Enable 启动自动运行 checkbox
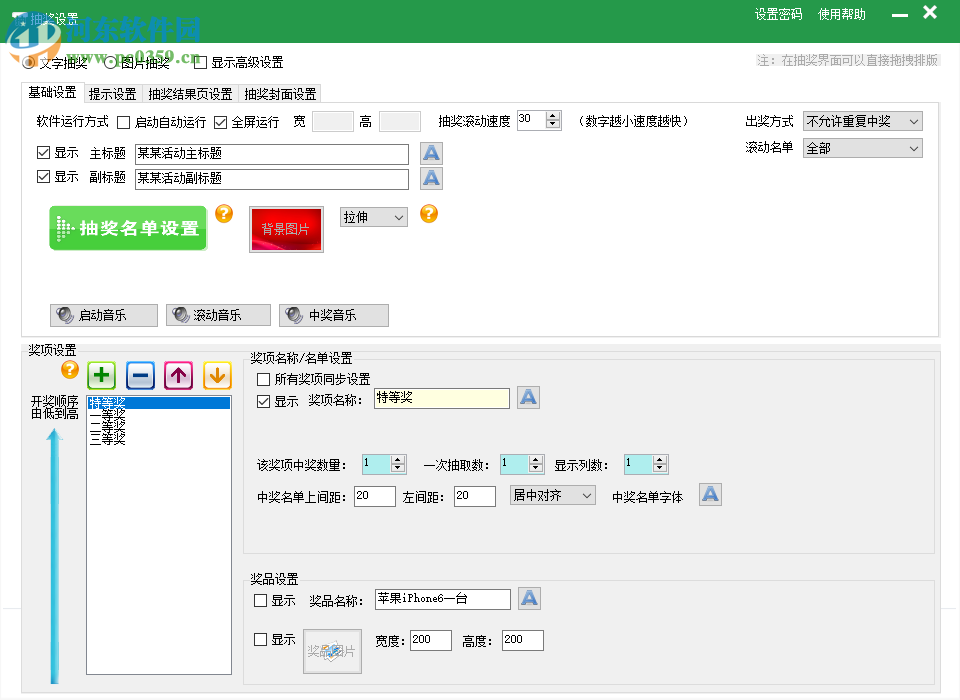This screenshot has width=960, height=700. coord(124,120)
